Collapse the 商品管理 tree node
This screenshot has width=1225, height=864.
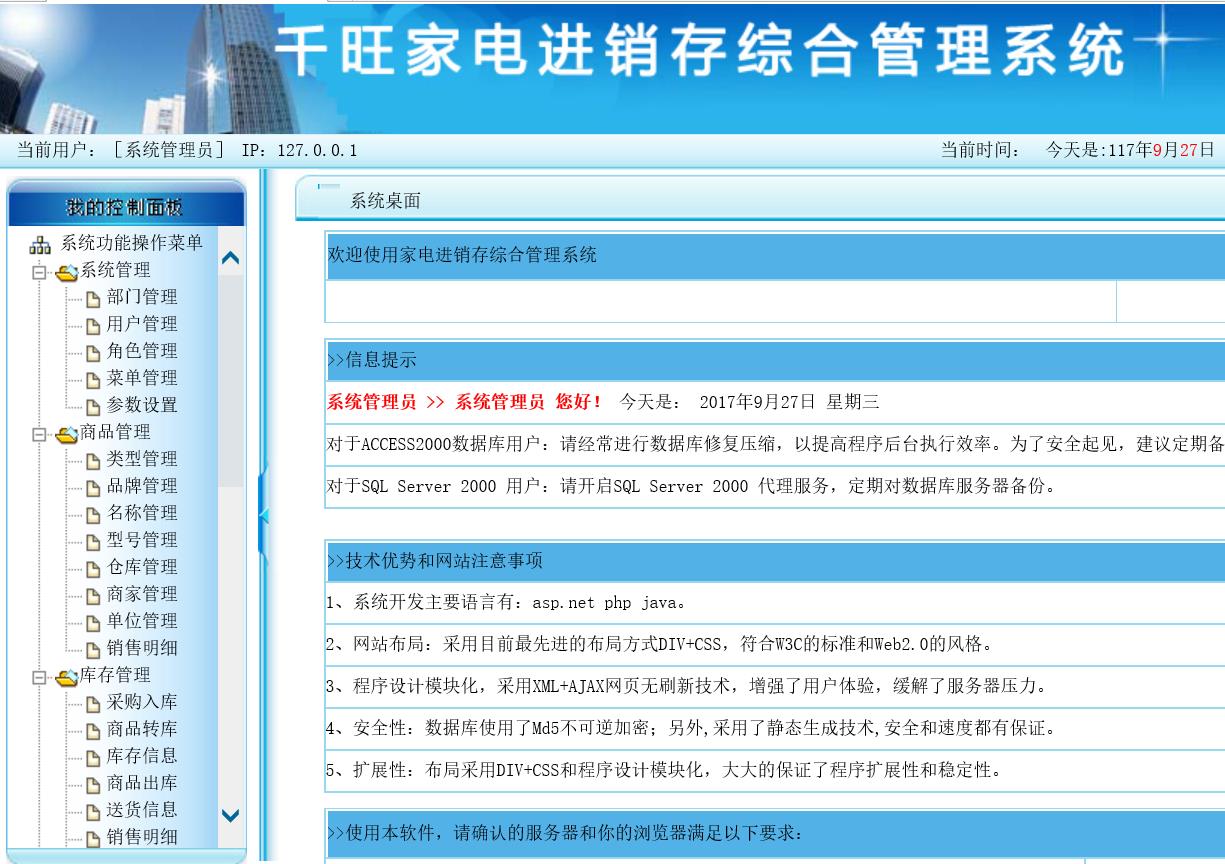click(x=40, y=433)
